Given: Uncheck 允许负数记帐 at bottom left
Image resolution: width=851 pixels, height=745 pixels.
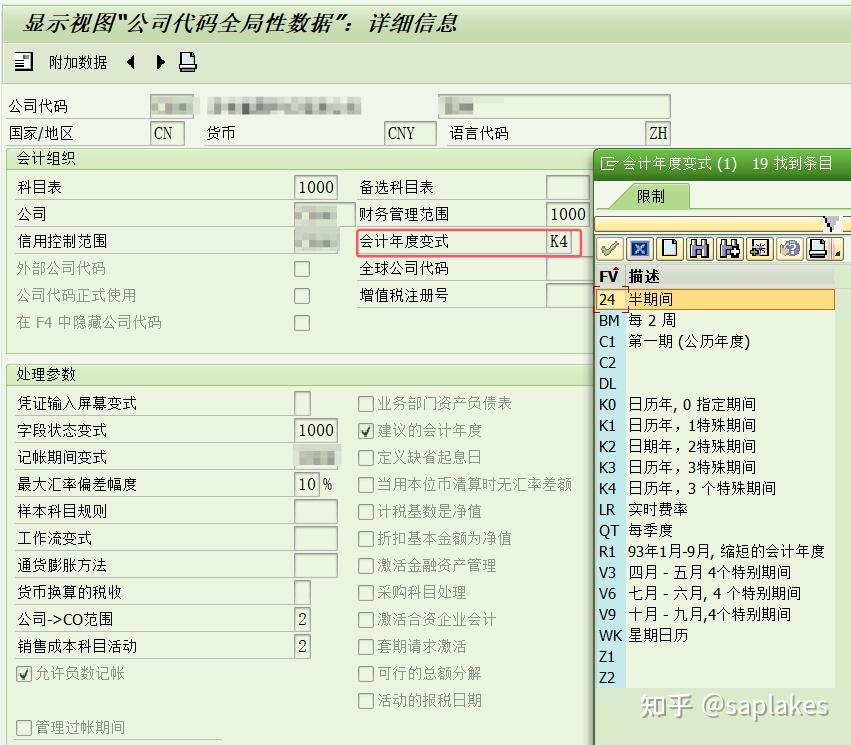Looking at the screenshot, I should tap(22, 673).
